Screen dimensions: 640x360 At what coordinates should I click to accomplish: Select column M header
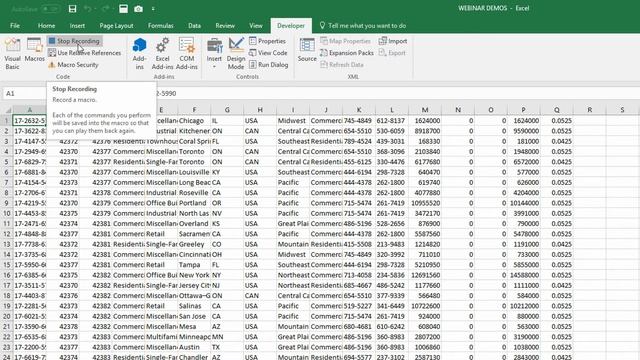(425, 110)
